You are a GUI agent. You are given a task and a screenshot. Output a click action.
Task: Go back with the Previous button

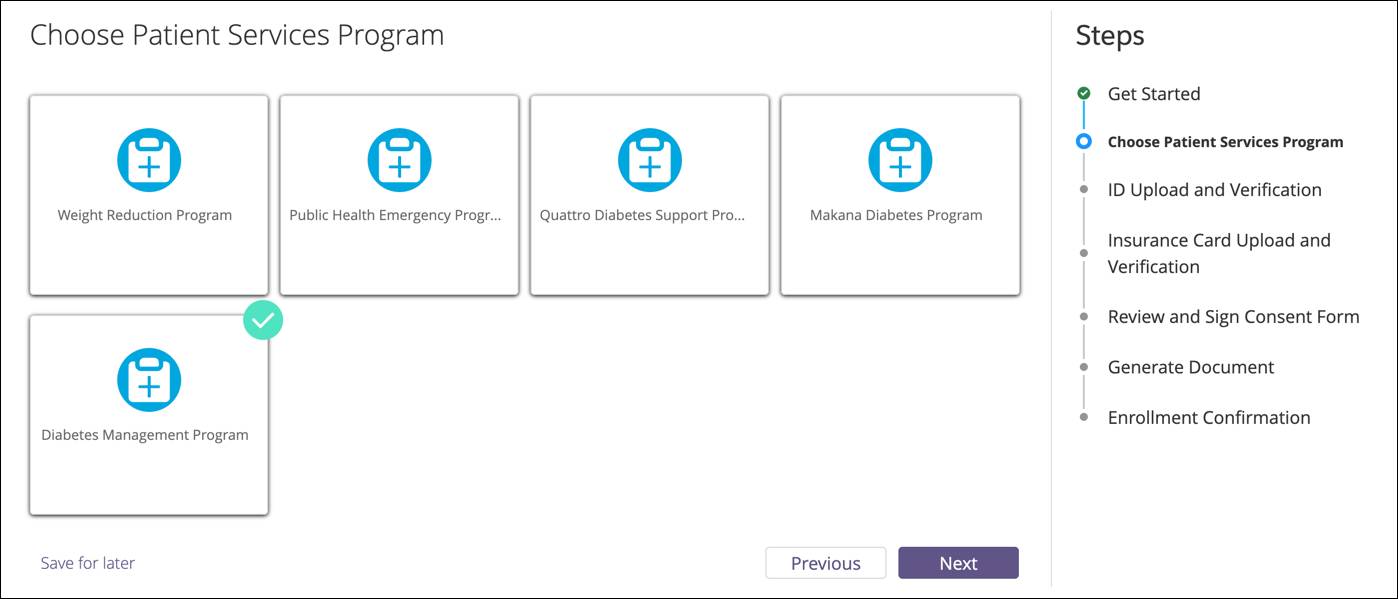coord(826,563)
